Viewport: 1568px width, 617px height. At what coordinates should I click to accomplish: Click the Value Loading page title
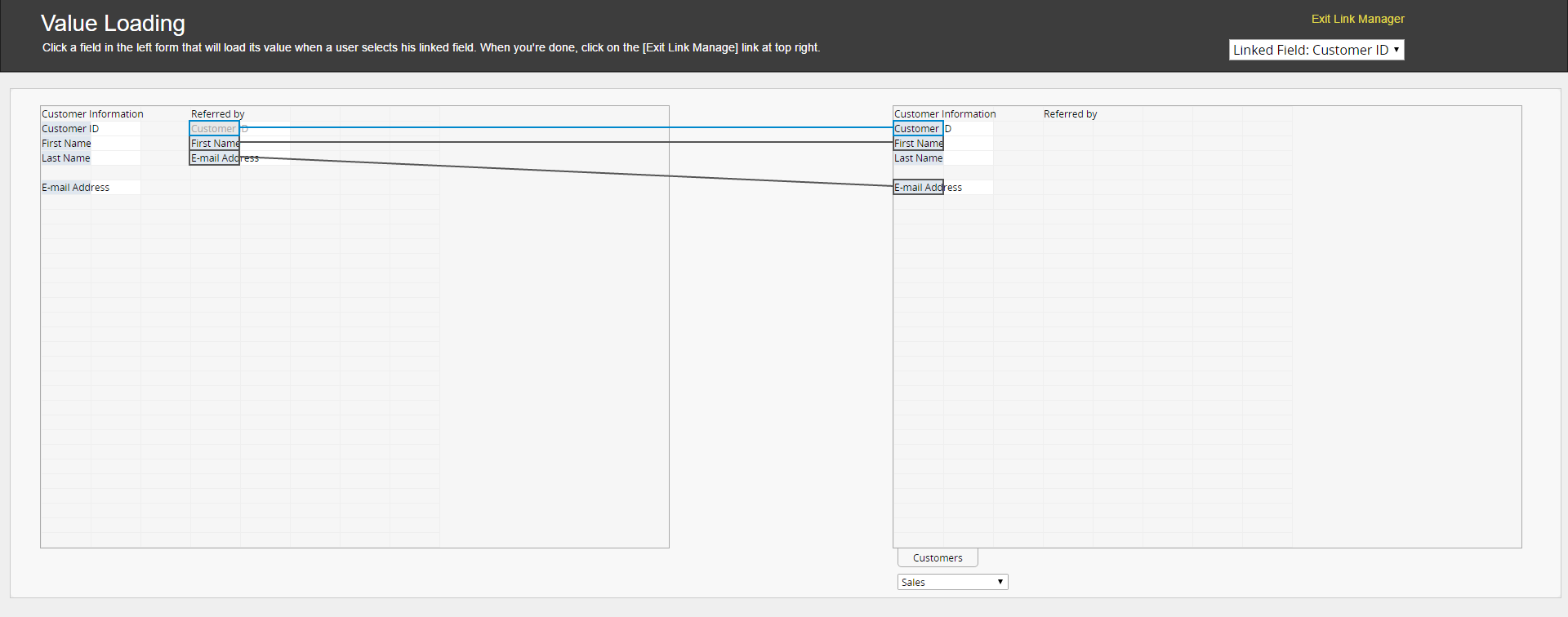click(x=113, y=24)
